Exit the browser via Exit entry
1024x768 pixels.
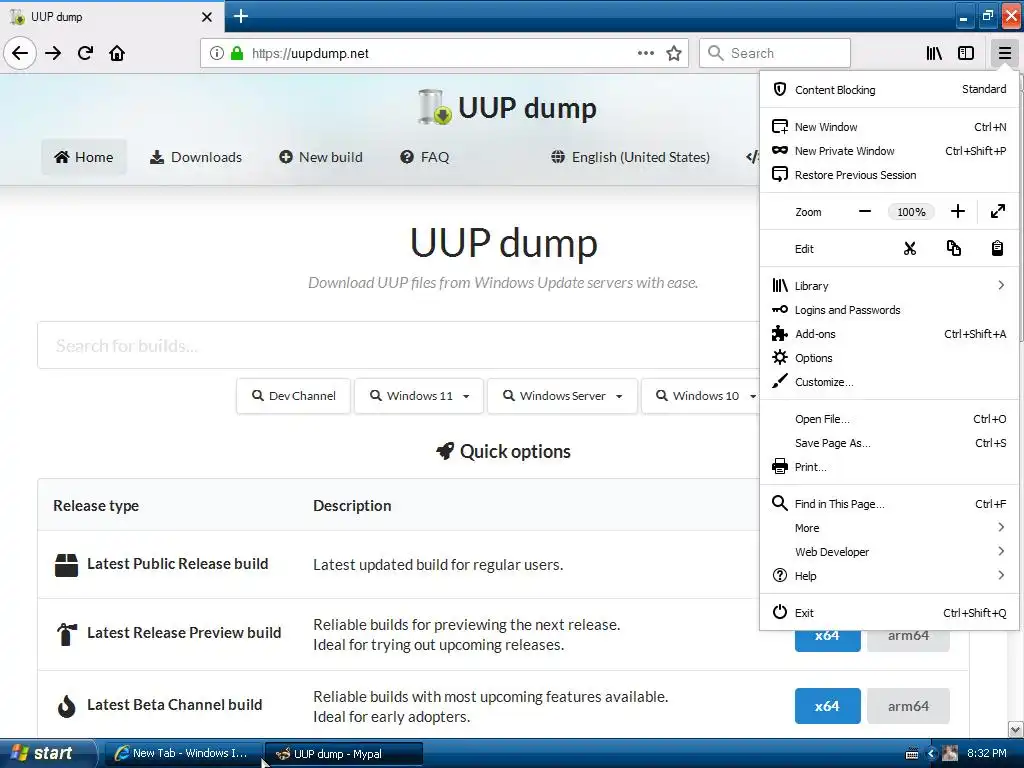[889, 613]
